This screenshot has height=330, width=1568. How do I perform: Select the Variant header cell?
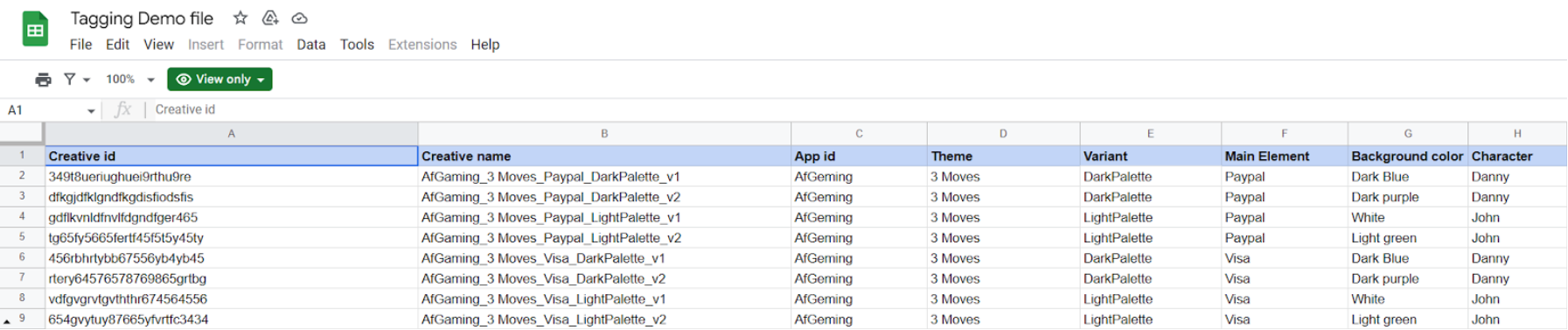1150,156
